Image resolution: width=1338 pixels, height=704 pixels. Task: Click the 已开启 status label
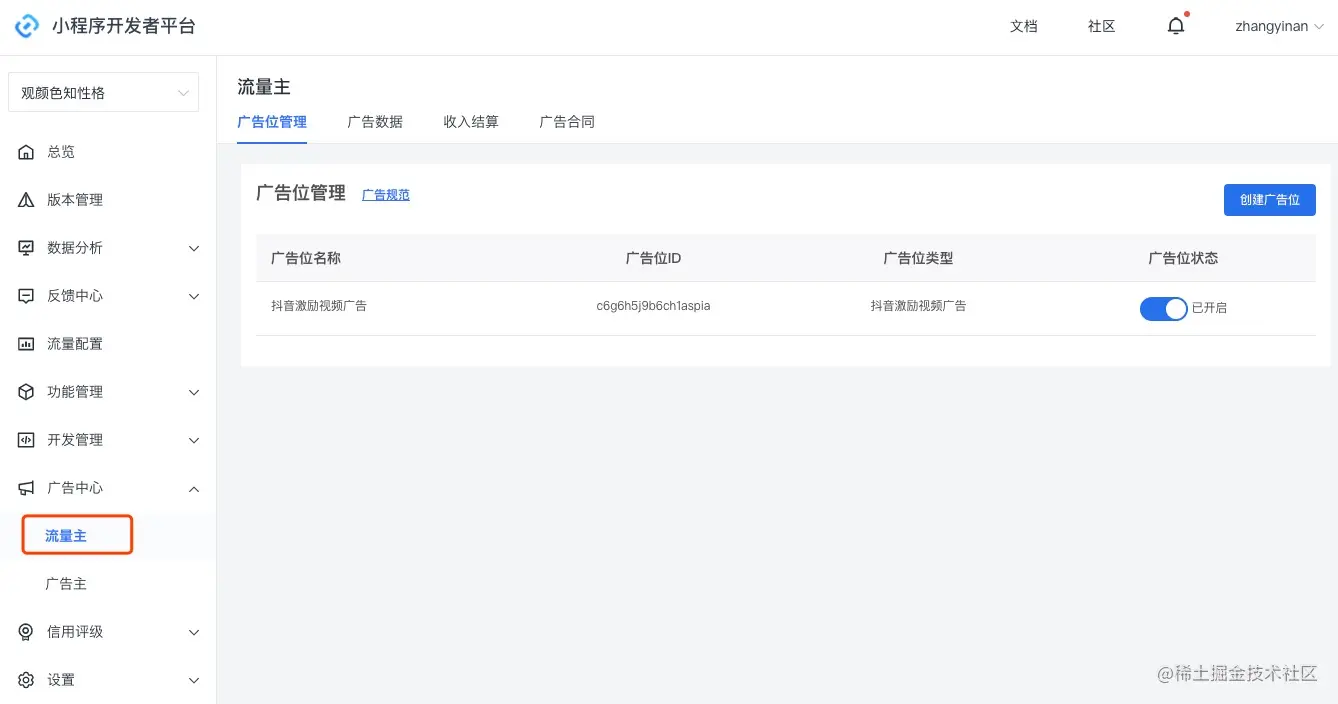click(1209, 308)
